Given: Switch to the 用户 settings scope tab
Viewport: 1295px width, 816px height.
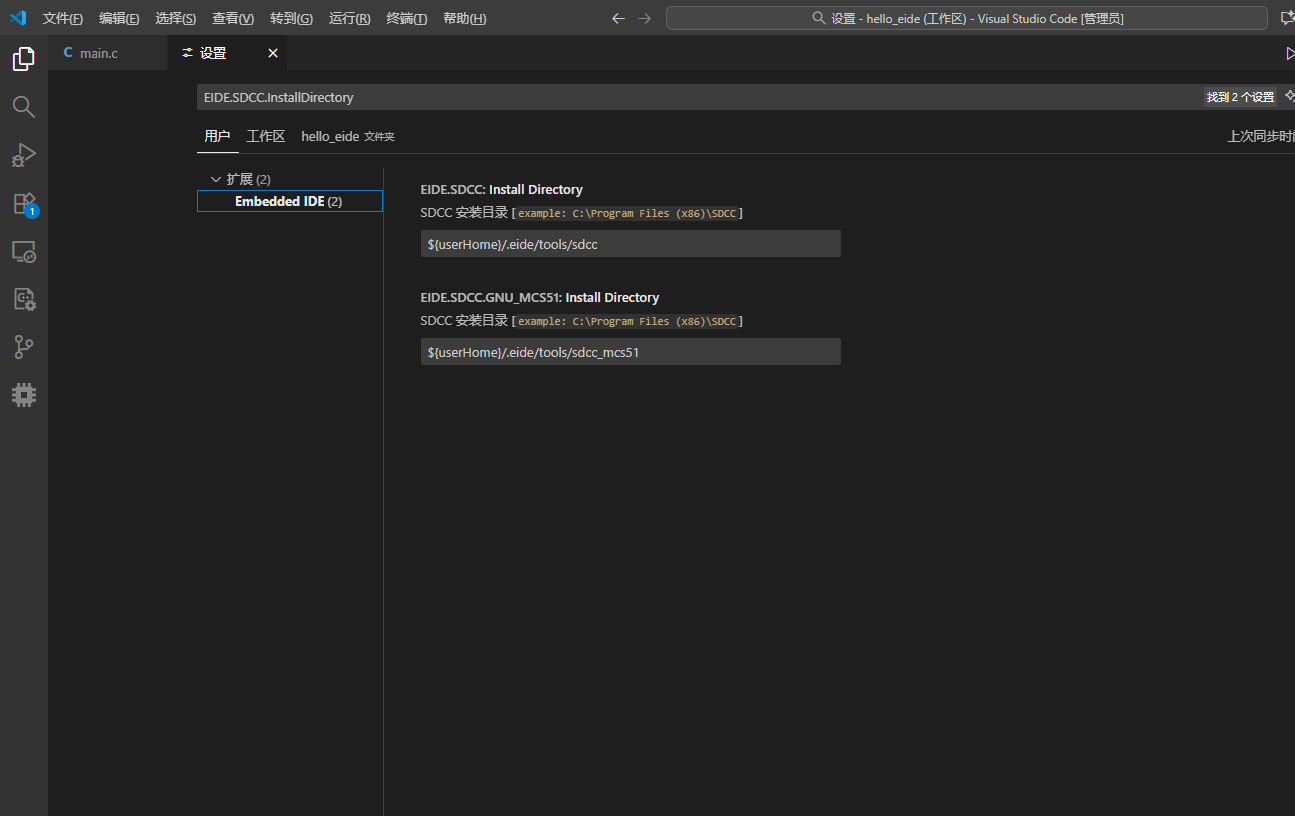Looking at the screenshot, I should (217, 136).
